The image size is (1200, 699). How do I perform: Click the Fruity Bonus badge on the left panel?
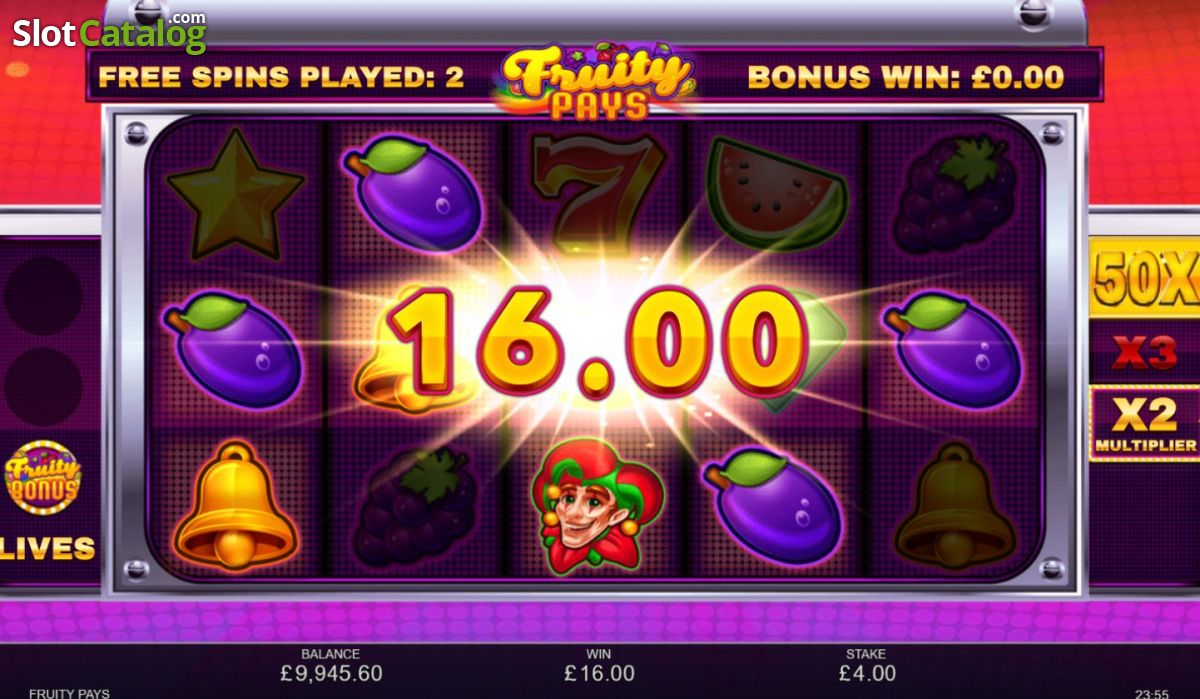(43, 477)
